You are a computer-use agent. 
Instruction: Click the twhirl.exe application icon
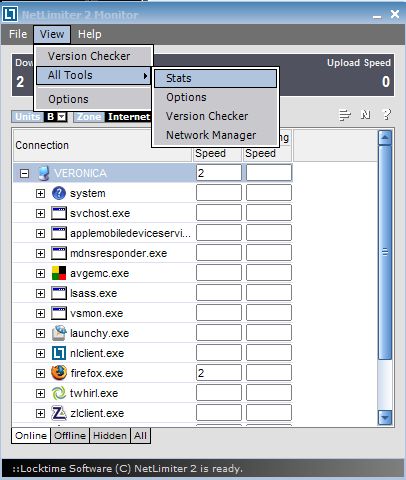pos(59,393)
